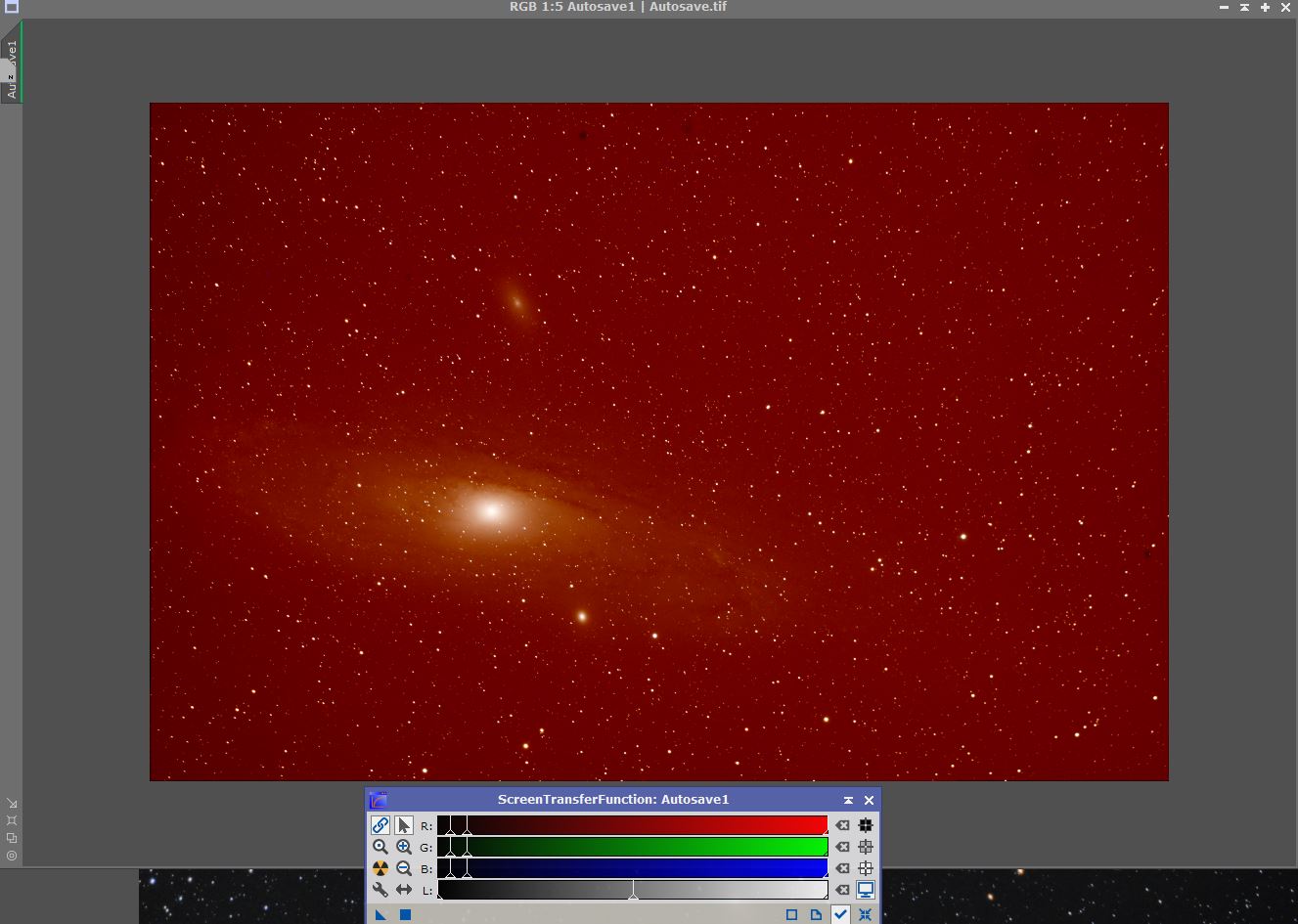Toggle the link RGB channels button
Screen dimensions: 1298x924
380,825
